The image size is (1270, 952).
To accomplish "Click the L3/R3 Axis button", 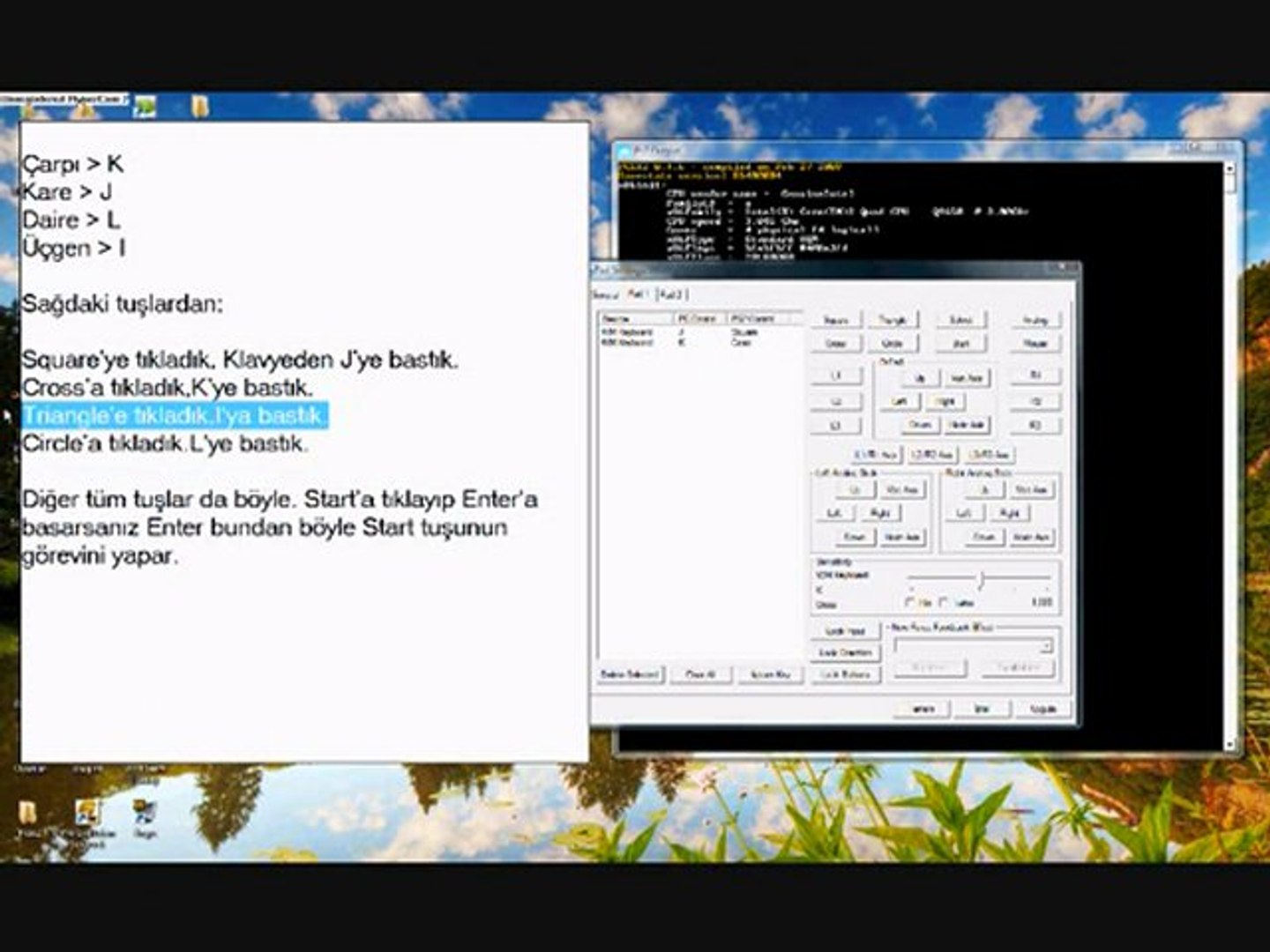I will click(989, 455).
